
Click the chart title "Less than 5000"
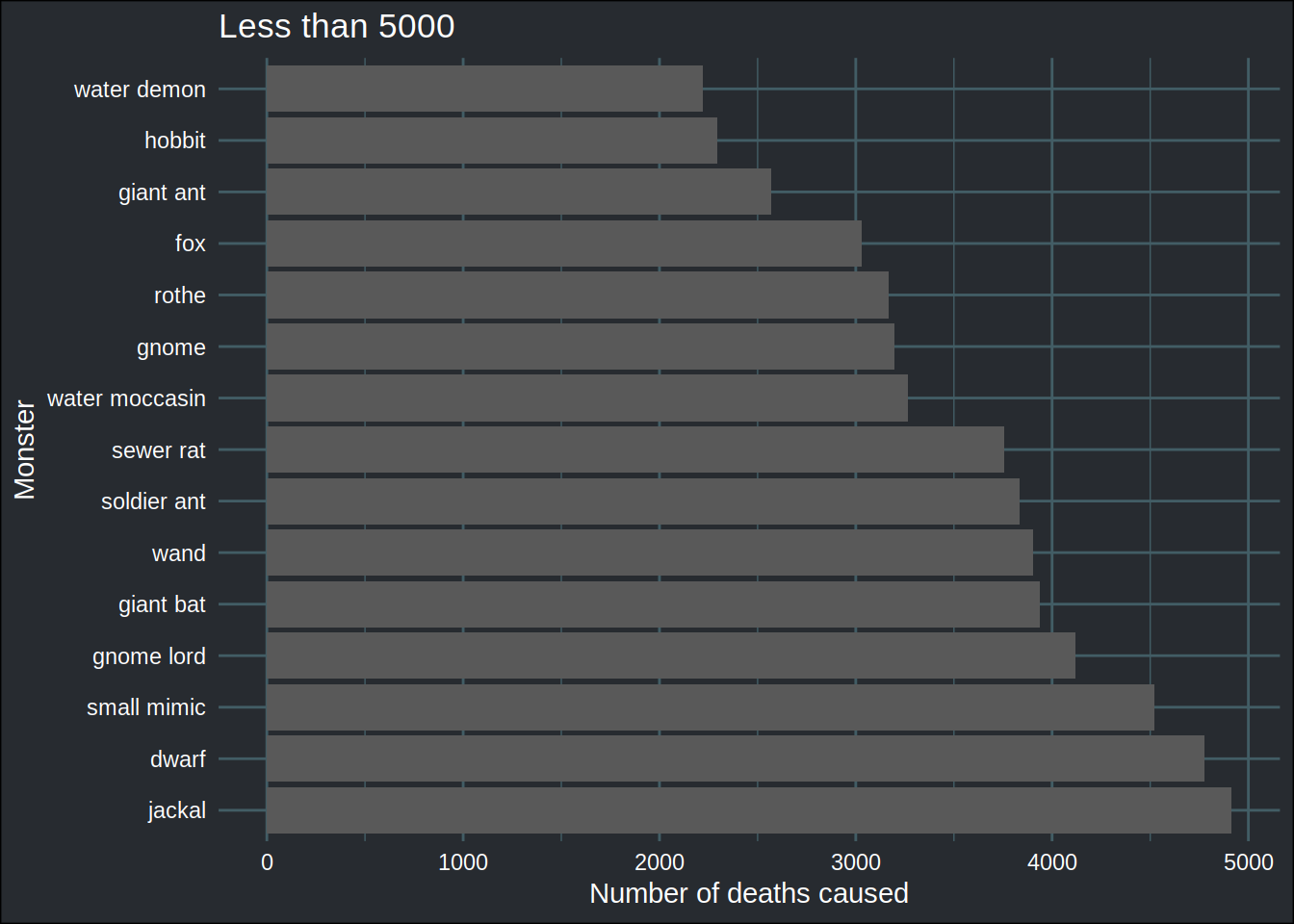click(x=337, y=26)
